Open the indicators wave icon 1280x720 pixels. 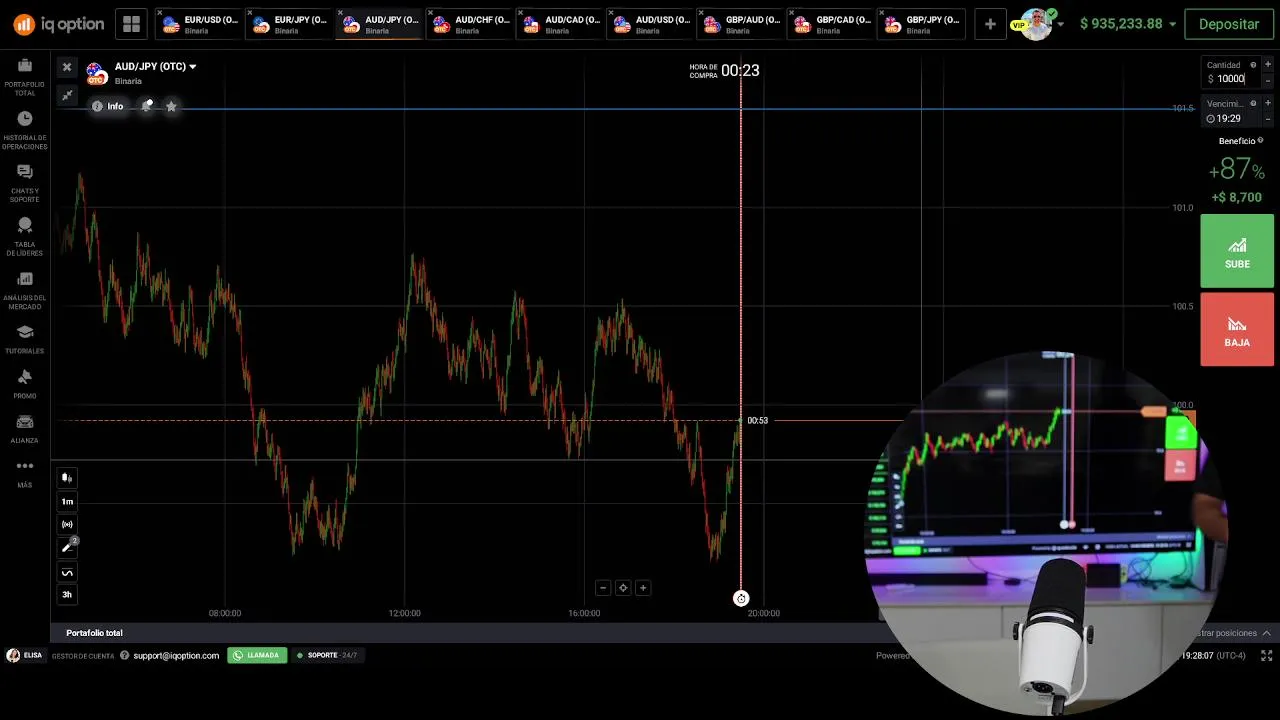(x=67, y=572)
